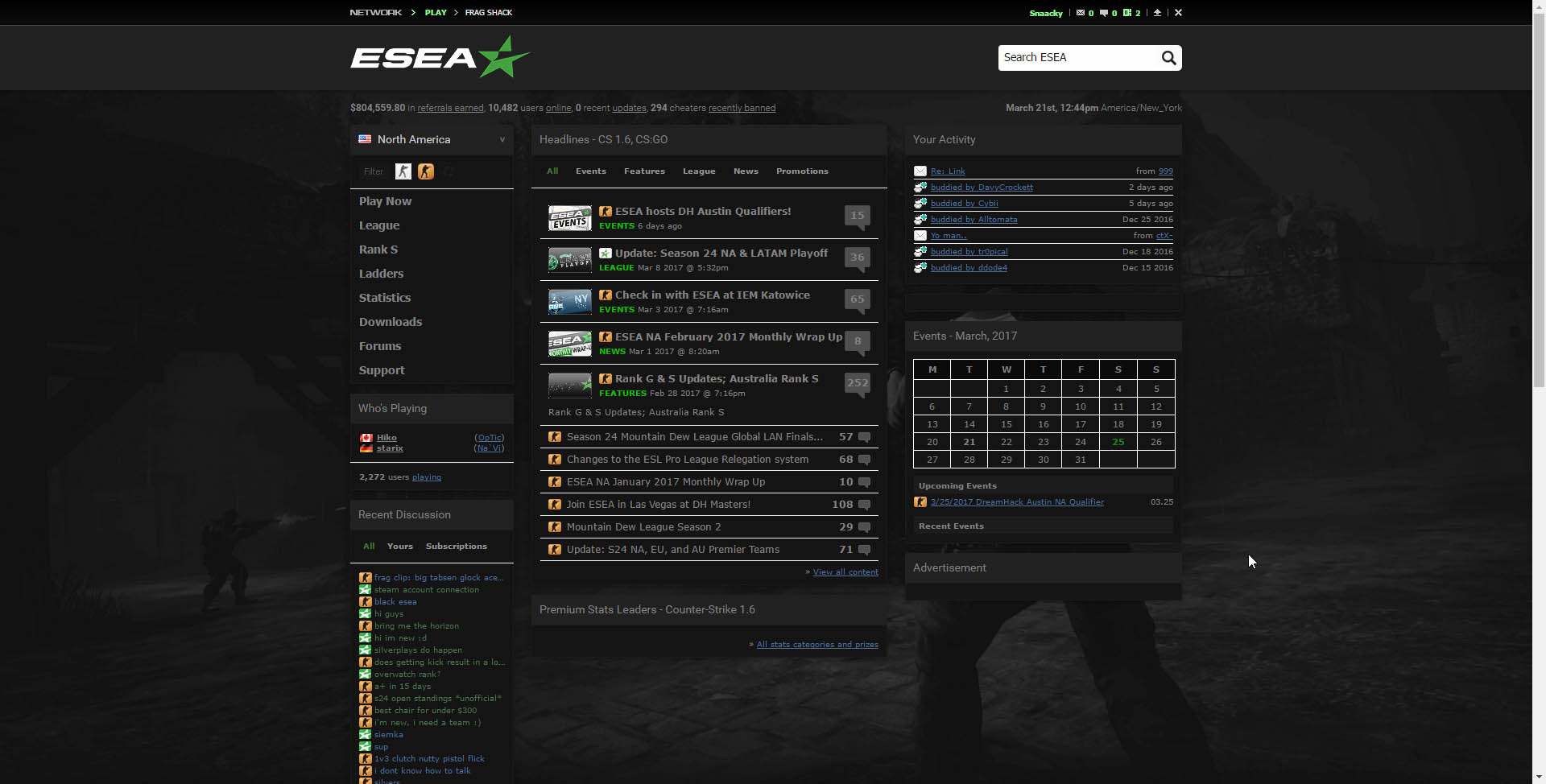
Task: Click the upload arrow icon in top bar
Action: [1158, 12]
